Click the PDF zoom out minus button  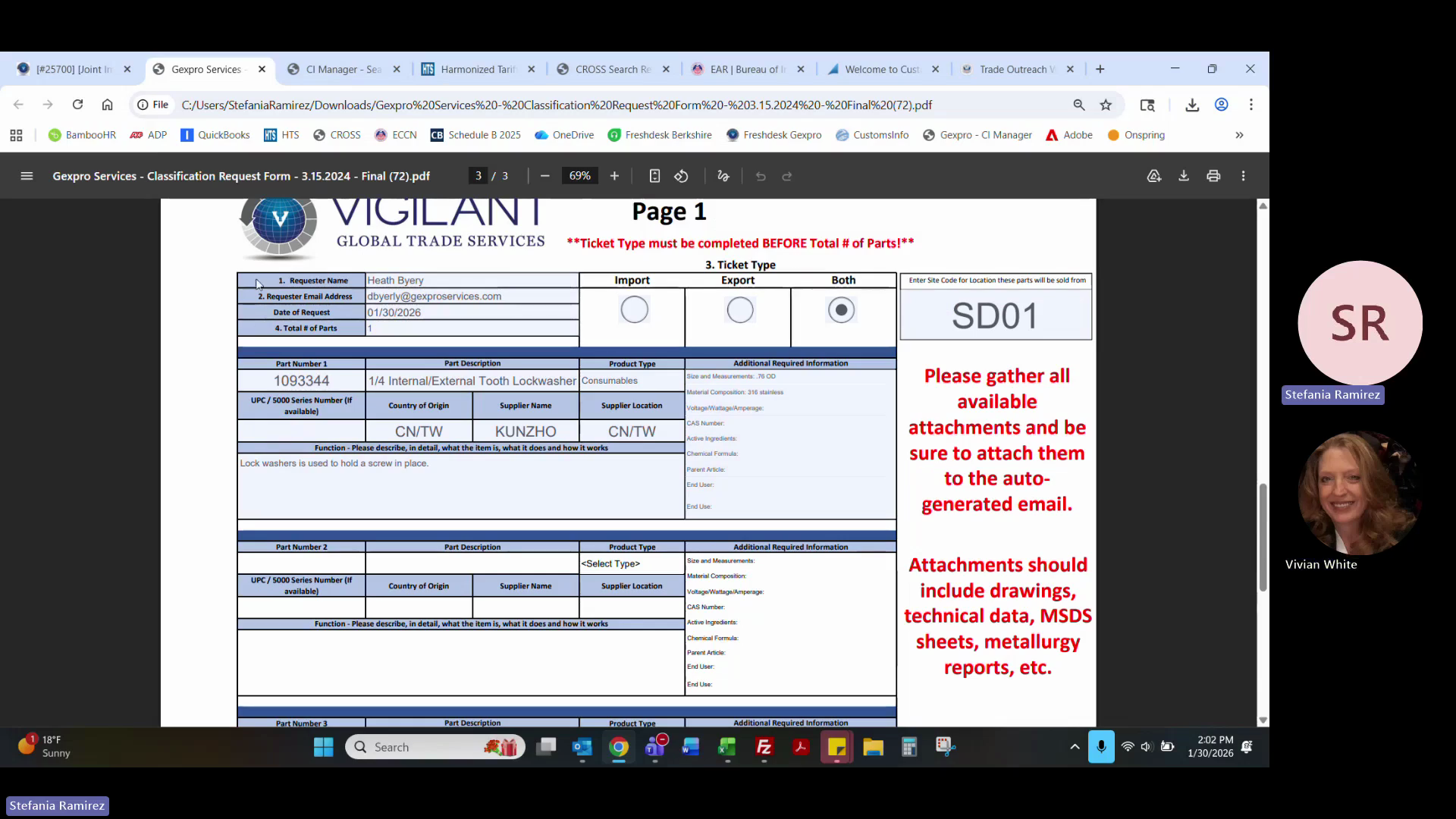[544, 176]
